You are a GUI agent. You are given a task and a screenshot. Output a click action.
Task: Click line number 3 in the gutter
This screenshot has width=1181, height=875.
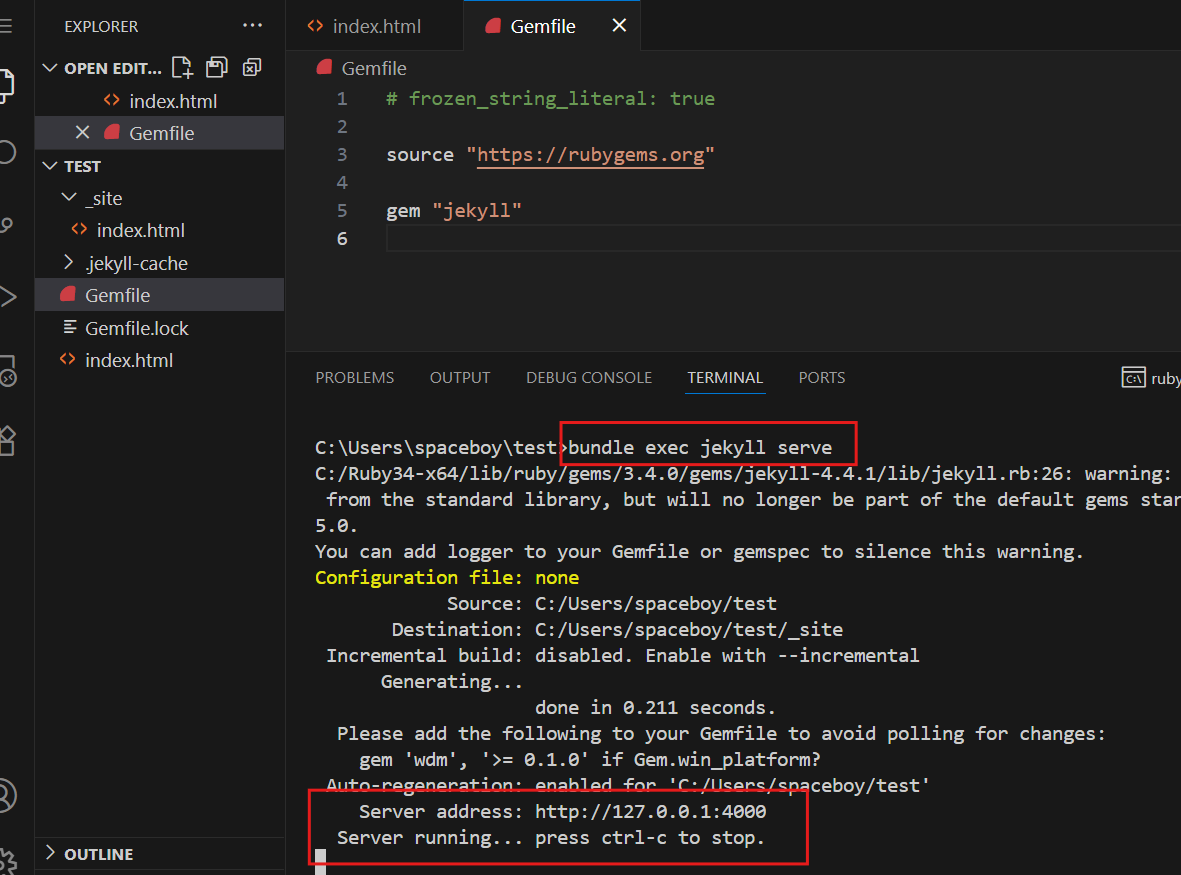tap(342, 155)
